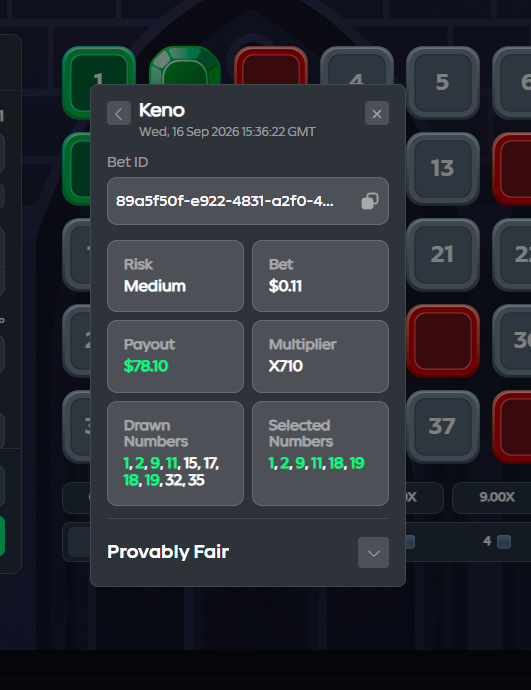Click the Bet ID label
Screen dimensions: 531x690
[128, 162]
